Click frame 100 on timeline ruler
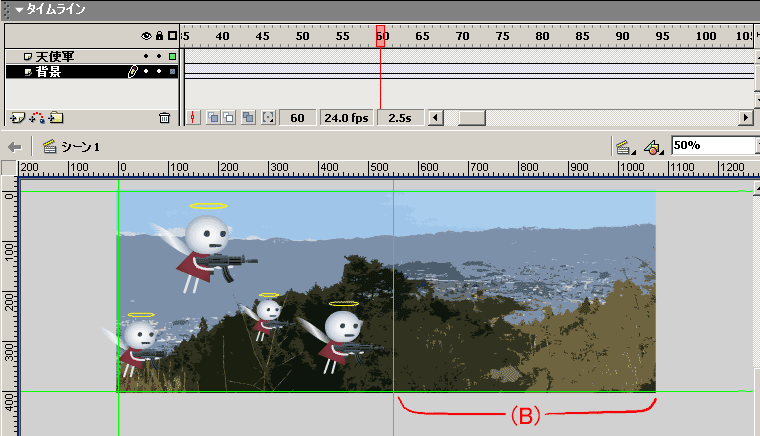The width and height of the screenshot is (760, 436). pos(706,36)
